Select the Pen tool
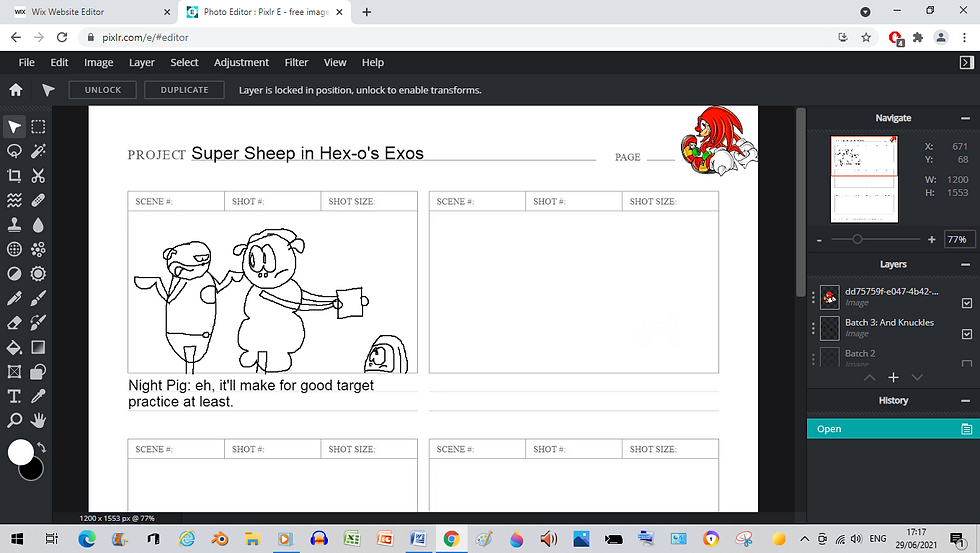Image resolution: width=980 pixels, height=553 pixels. pos(14,298)
